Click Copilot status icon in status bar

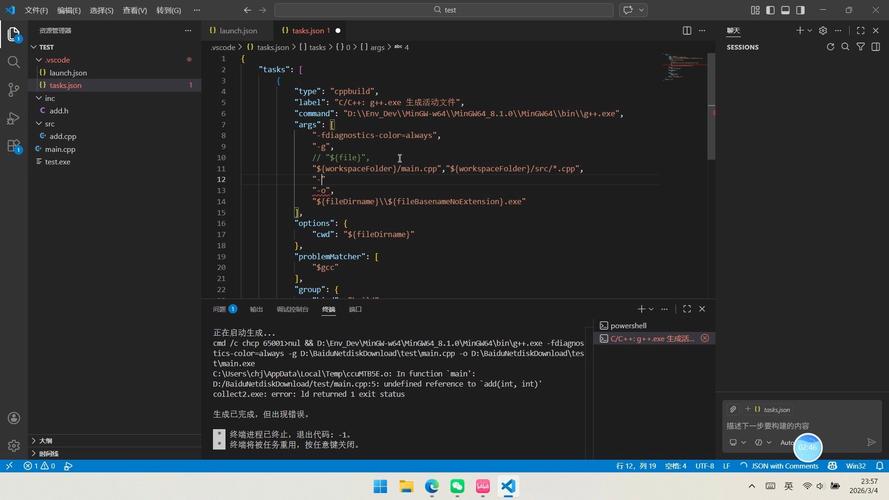832,466
